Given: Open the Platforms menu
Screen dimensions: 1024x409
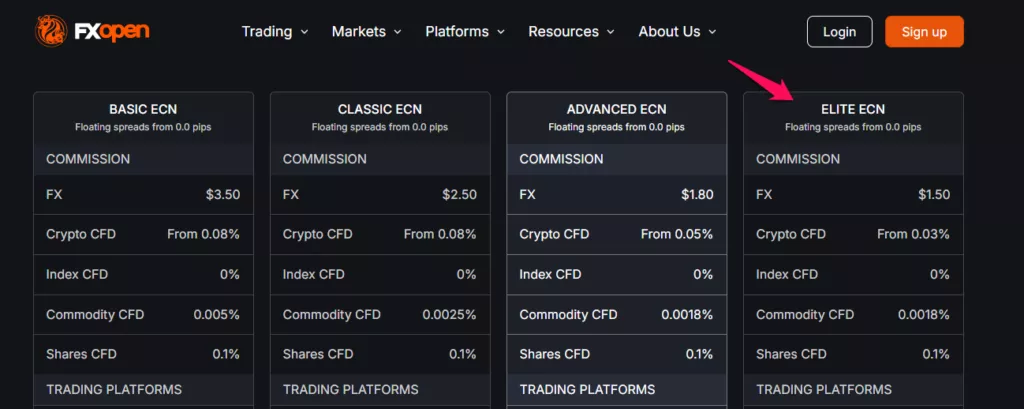Looking at the screenshot, I should [457, 31].
